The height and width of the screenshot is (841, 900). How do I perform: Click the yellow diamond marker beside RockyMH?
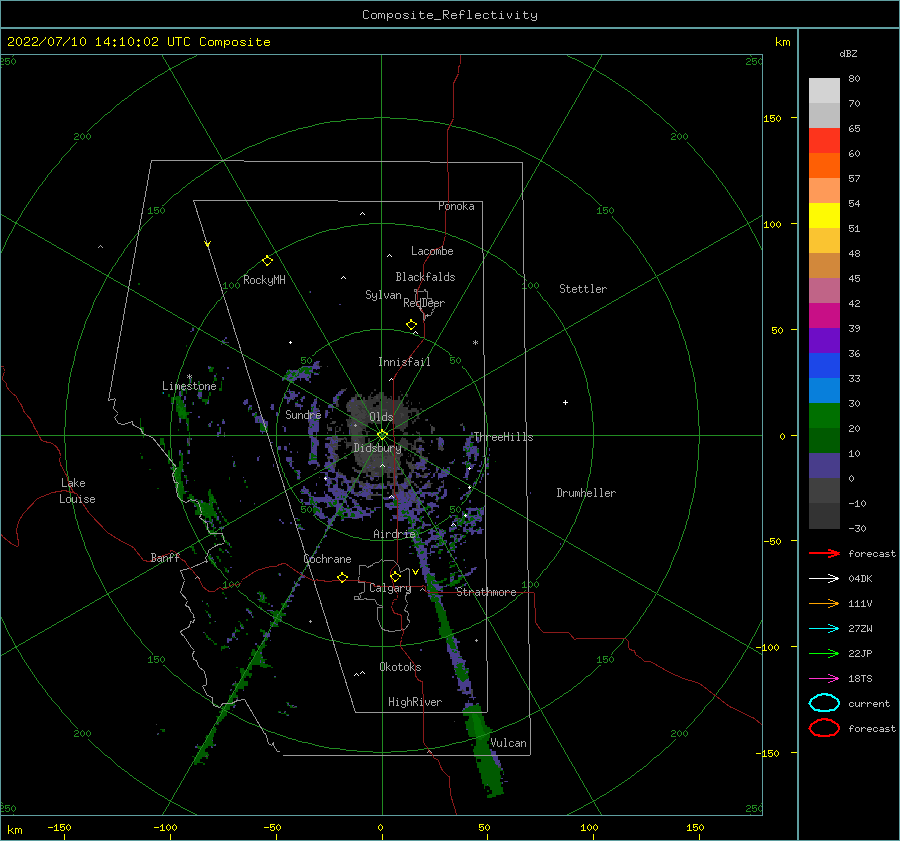(x=267, y=261)
